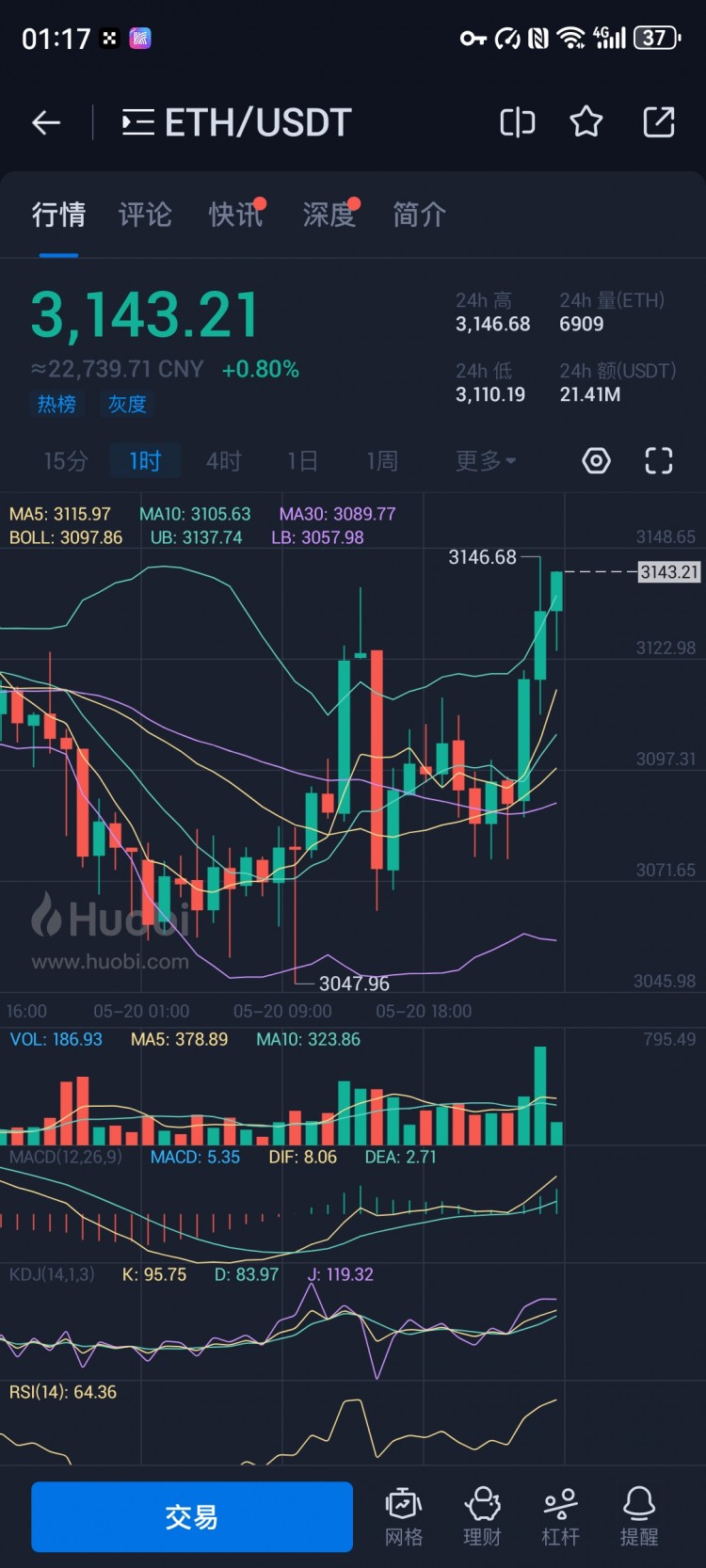The width and height of the screenshot is (706, 1568).
Task: Tap the current price label 3143.21 on chart
Action: pos(669,571)
